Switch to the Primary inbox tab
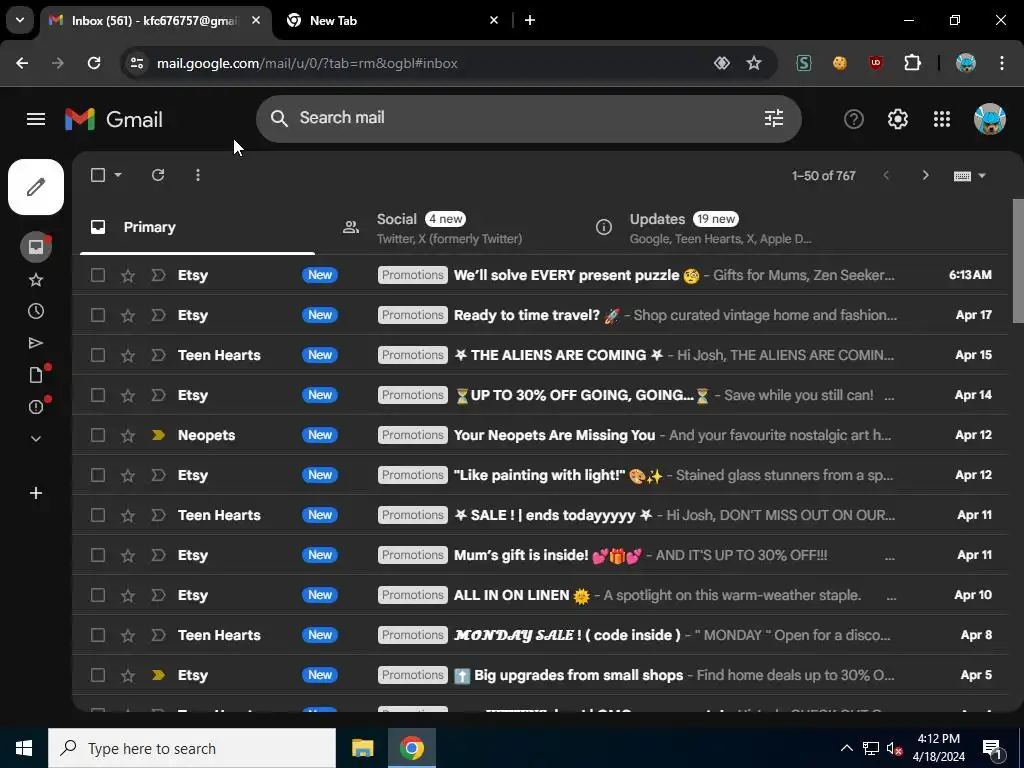The width and height of the screenshot is (1024, 768). (x=197, y=227)
